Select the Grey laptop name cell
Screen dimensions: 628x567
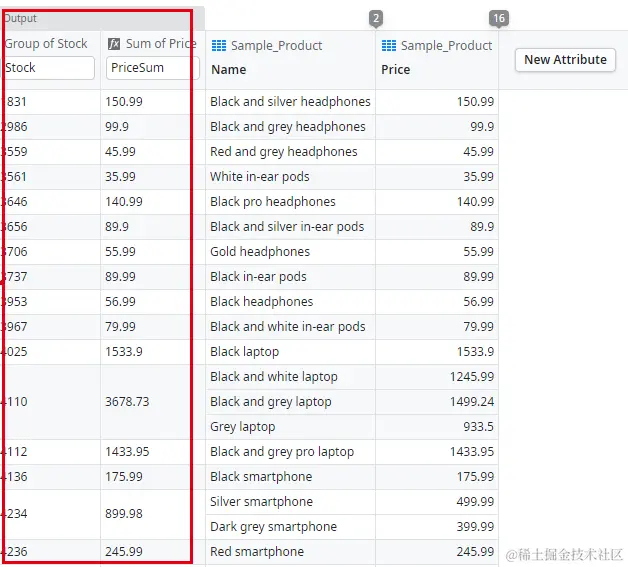coord(290,427)
